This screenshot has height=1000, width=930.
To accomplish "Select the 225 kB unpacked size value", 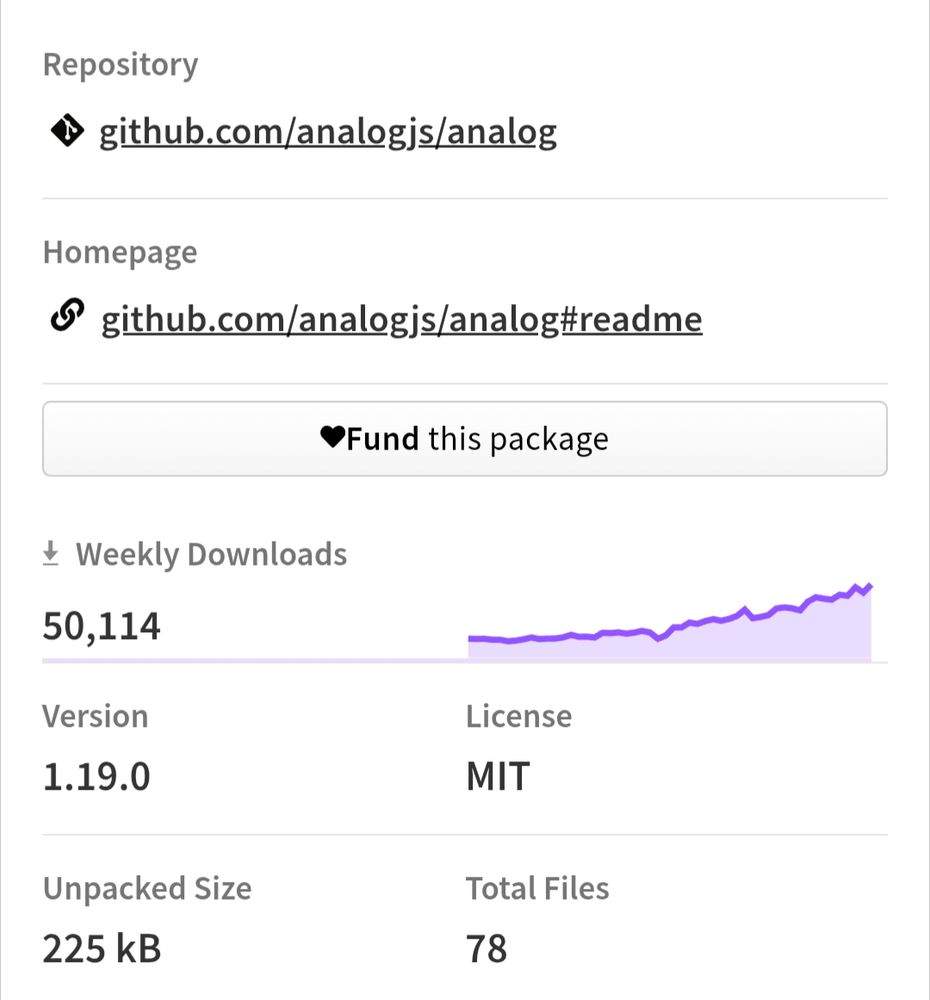I will click(x=101, y=948).
